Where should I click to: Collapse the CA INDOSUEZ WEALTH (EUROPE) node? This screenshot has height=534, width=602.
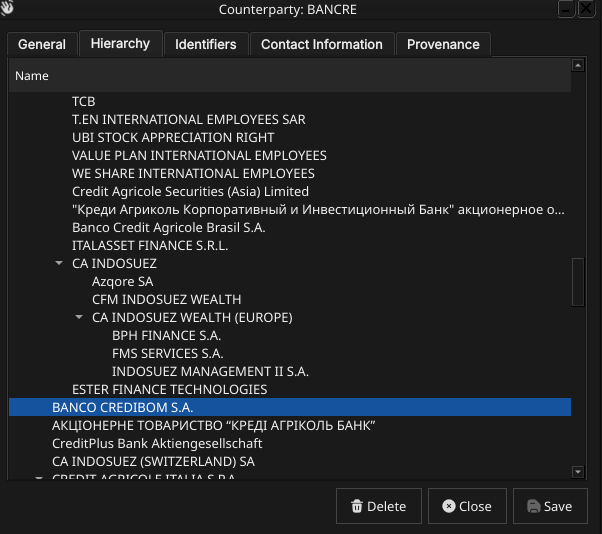(79, 317)
